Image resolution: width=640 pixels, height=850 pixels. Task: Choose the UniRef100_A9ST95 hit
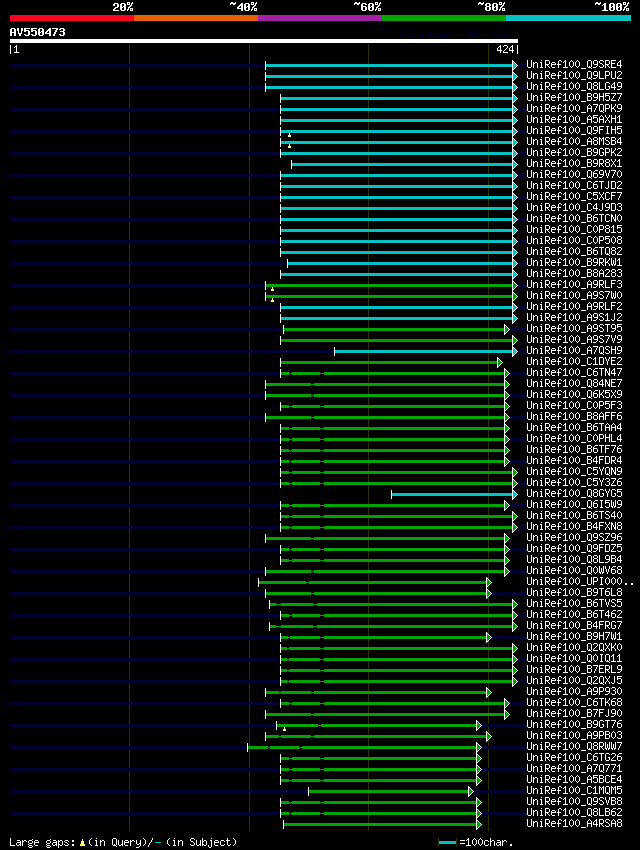click(x=574, y=329)
